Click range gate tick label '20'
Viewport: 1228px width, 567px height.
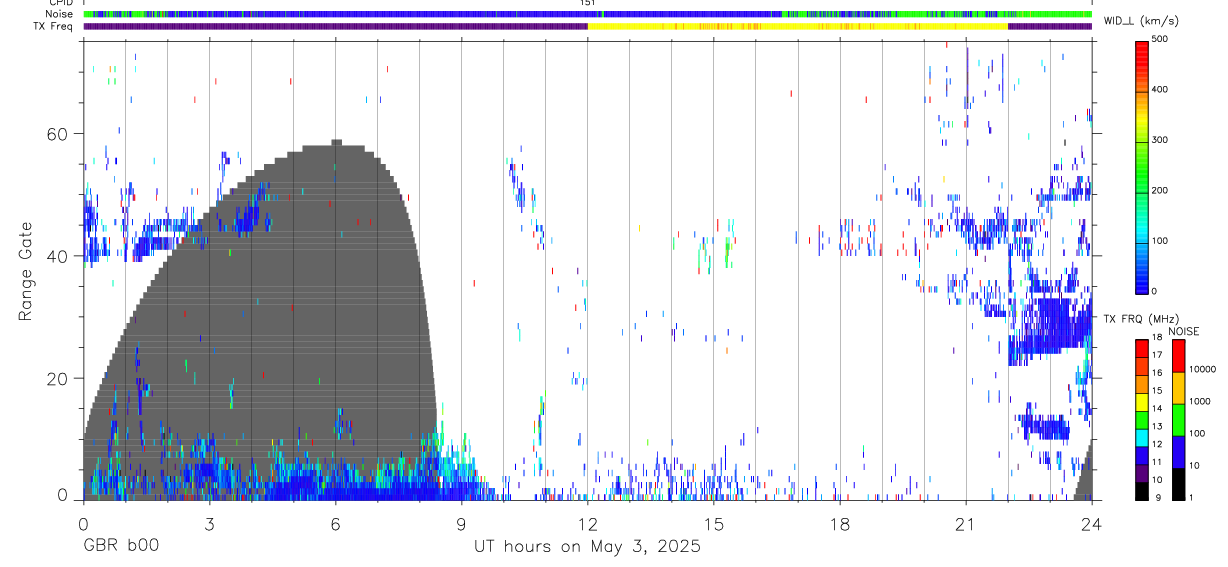[x=59, y=378]
